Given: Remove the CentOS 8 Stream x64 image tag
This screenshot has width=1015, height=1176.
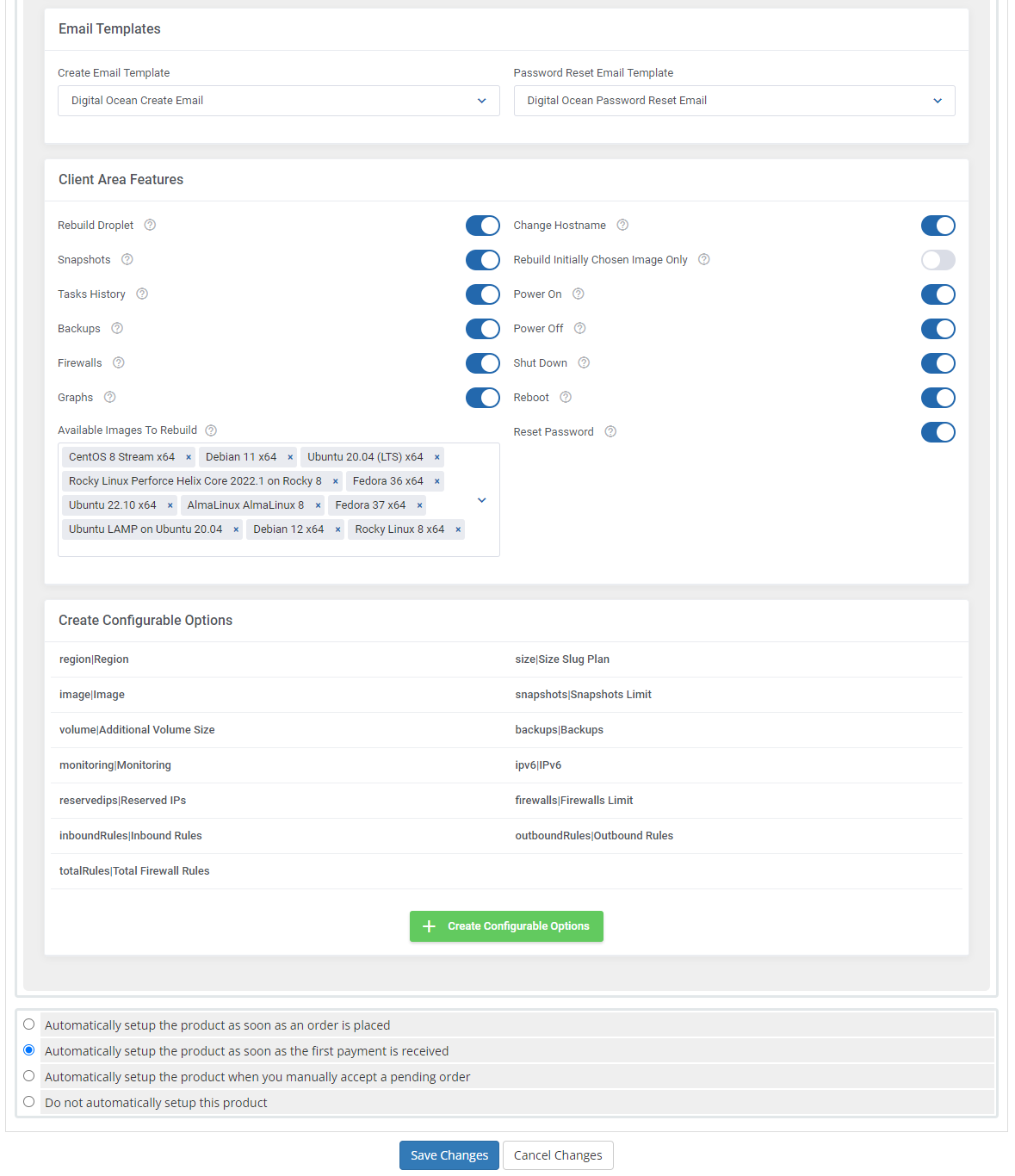Looking at the screenshot, I should [189, 456].
